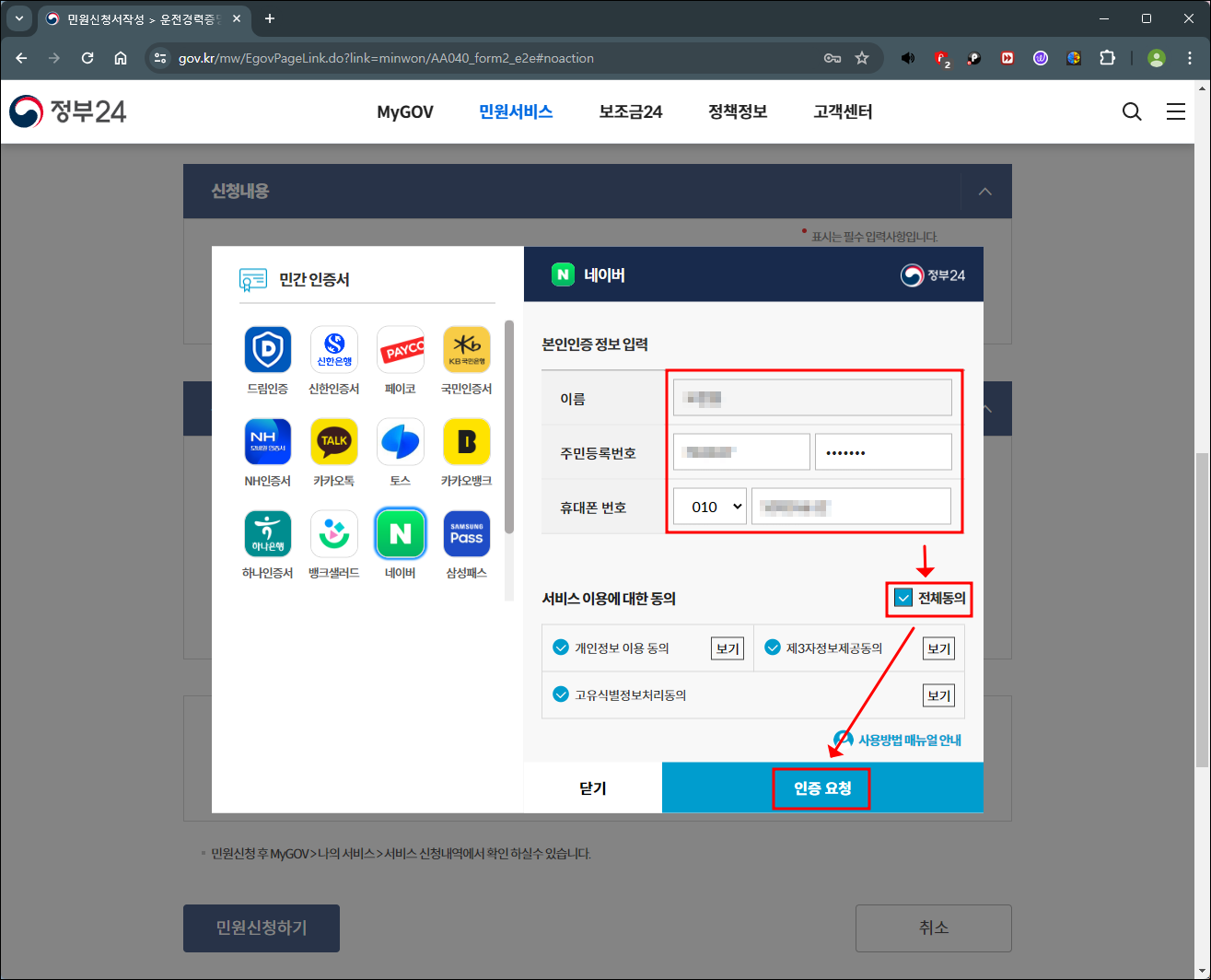Open the 민원서비스 menu
The width and height of the screenshot is (1211, 980).
516,111
